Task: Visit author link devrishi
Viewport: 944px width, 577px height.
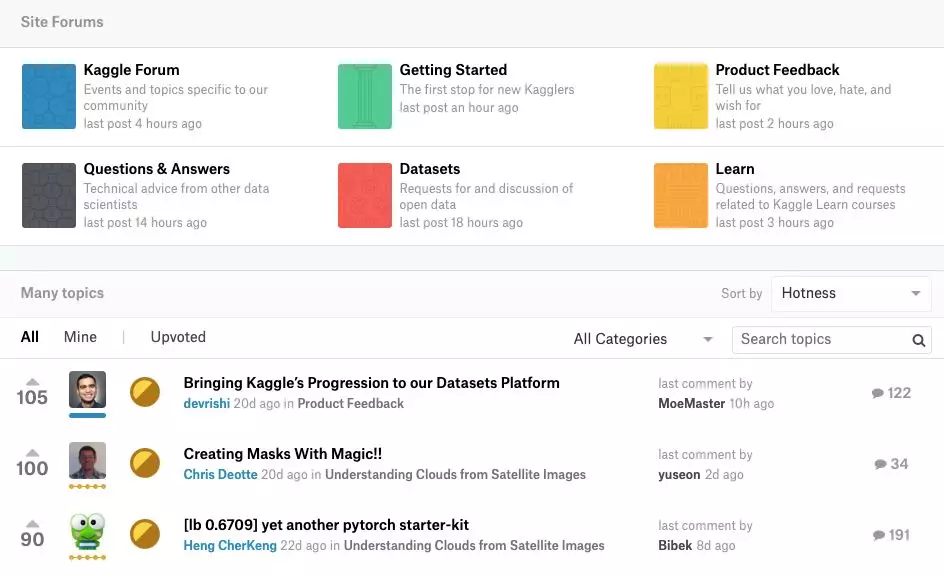Action: [206, 404]
